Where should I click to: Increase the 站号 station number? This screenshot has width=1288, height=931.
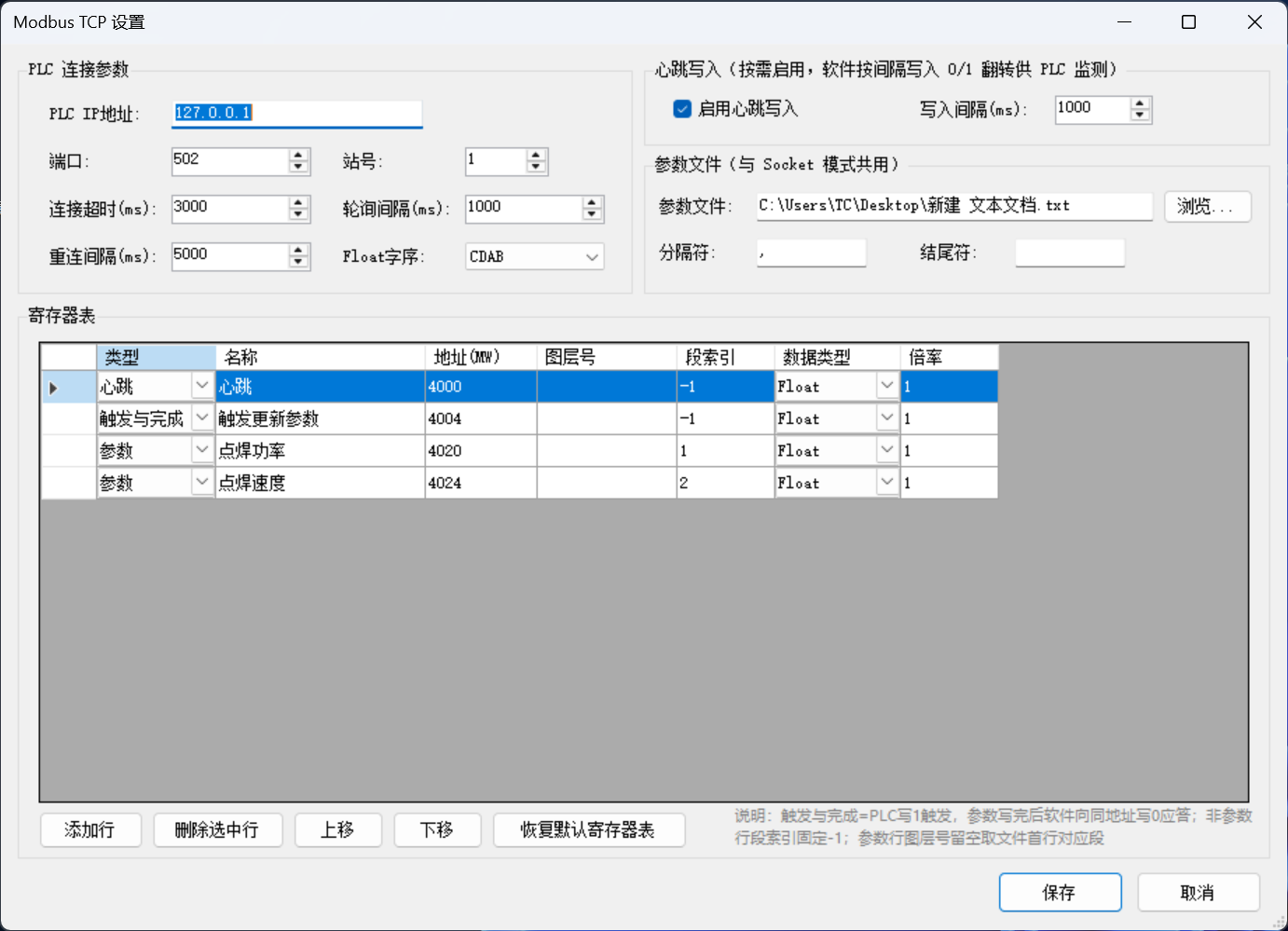coord(536,155)
